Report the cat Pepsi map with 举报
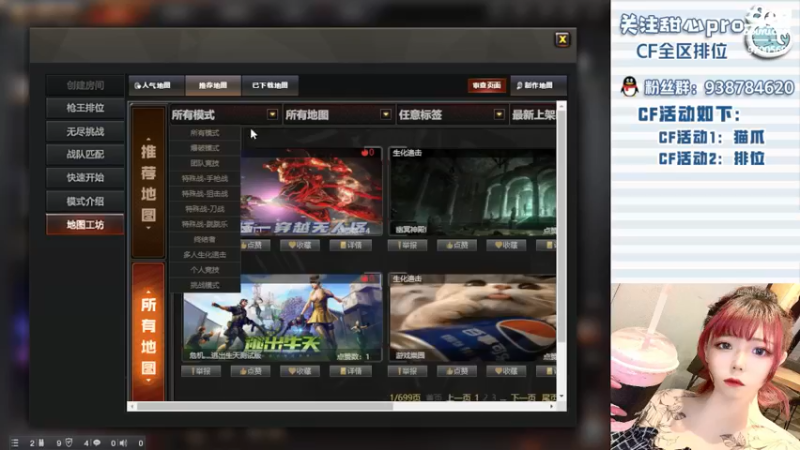800x450 pixels. 407,371
